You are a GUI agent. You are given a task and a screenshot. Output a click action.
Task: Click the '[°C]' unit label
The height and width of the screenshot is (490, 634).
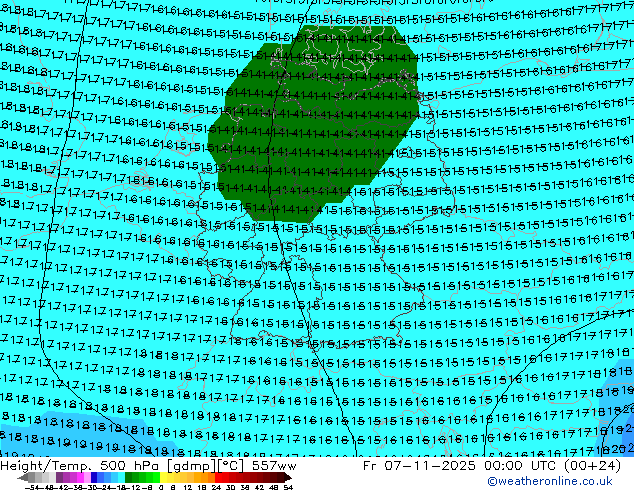(231, 466)
